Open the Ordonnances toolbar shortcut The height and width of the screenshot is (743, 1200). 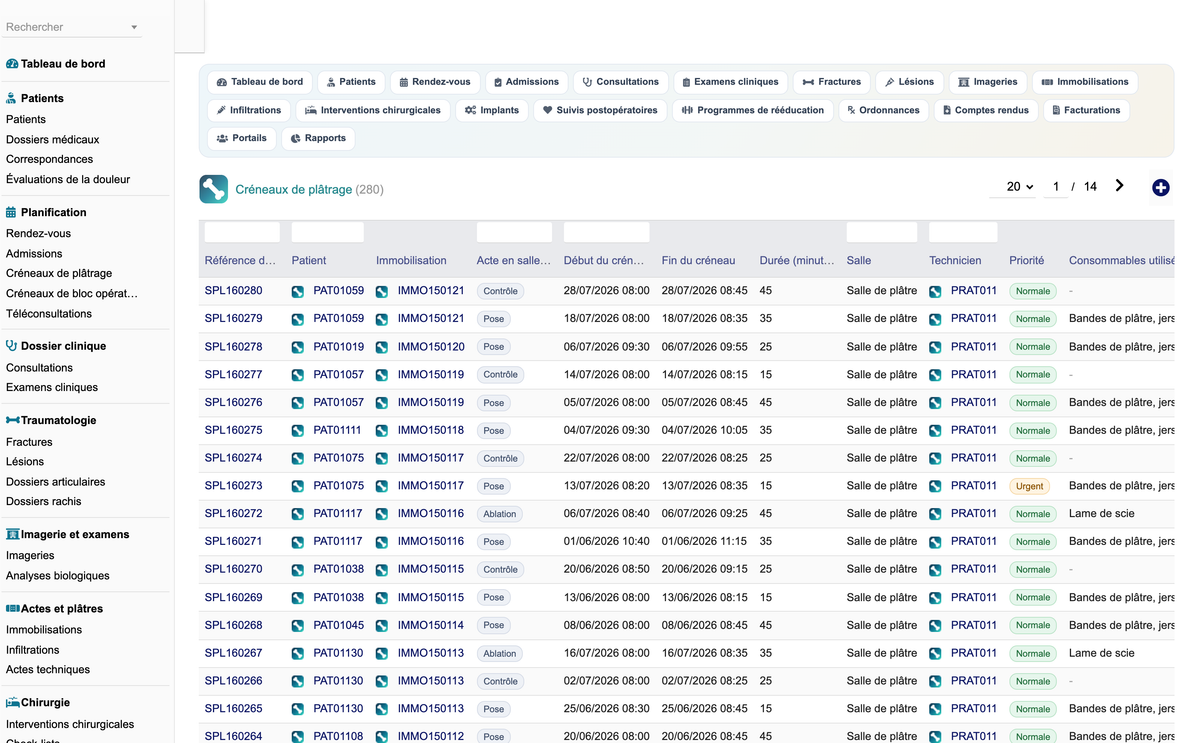tap(883, 110)
